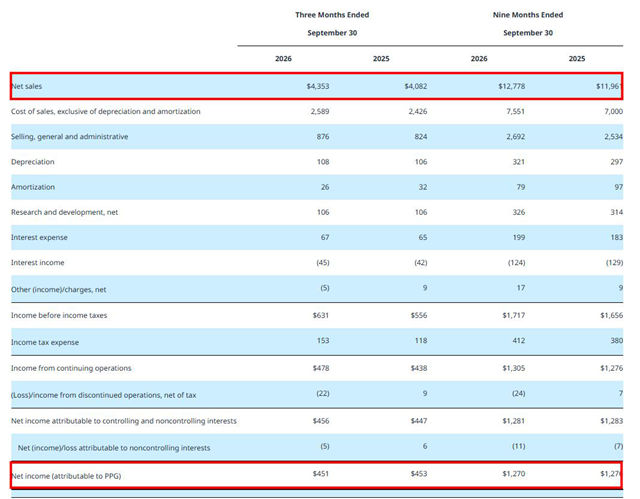
Task: Click the $453 PPG net income value
Action: (x=419, y=474)
